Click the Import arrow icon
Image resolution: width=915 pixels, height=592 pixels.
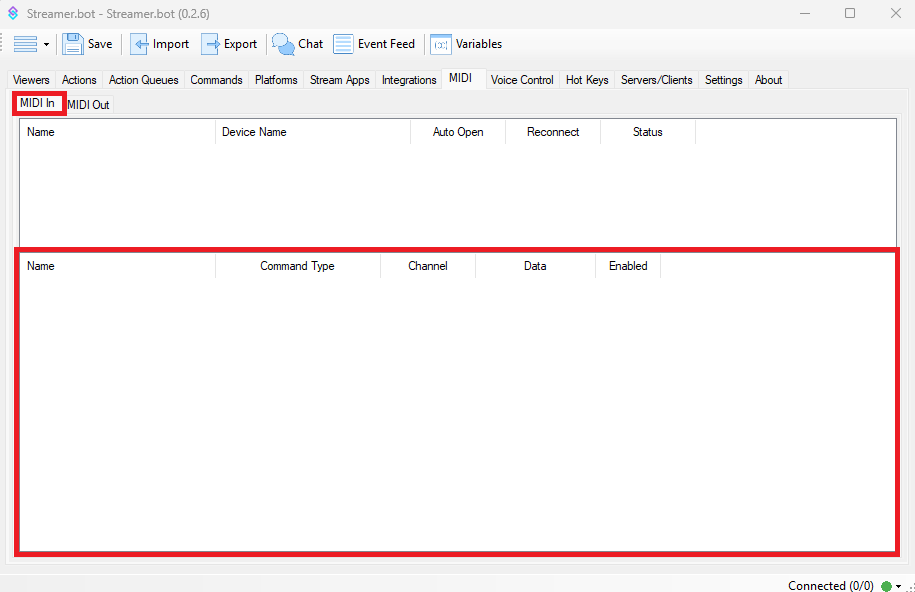pos(139,44)
